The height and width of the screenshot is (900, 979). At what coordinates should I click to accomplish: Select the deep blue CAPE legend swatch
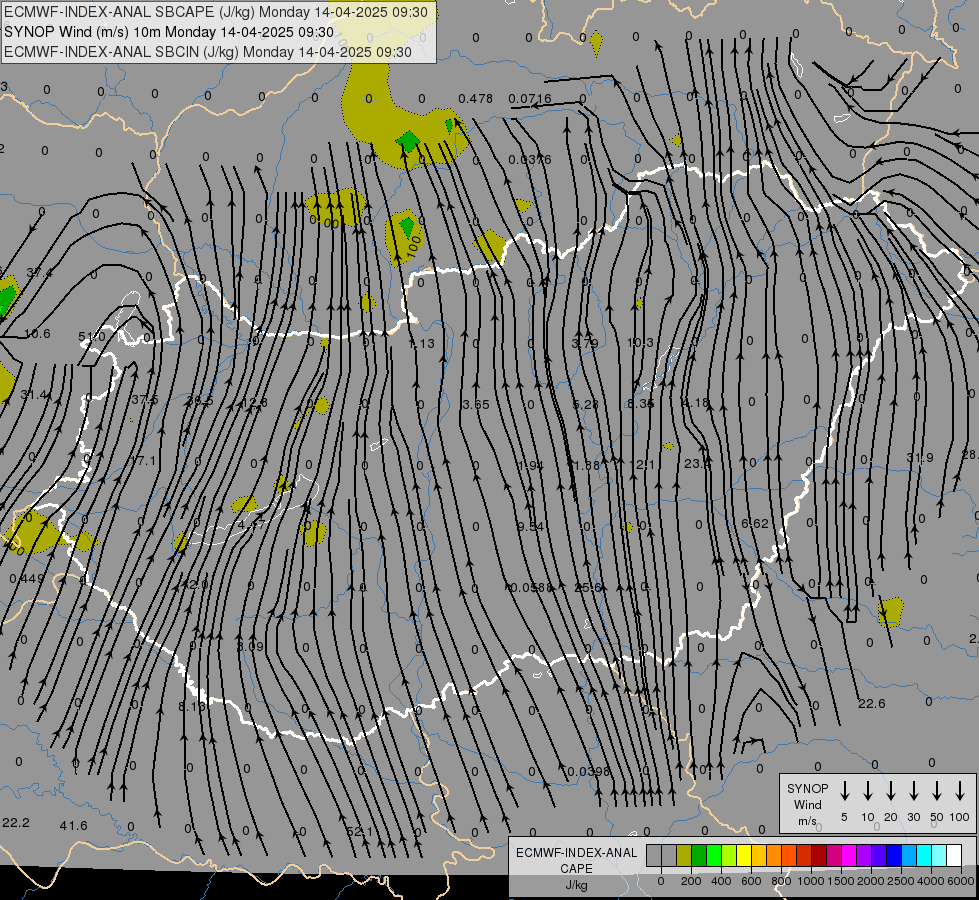tap(893, 856)
